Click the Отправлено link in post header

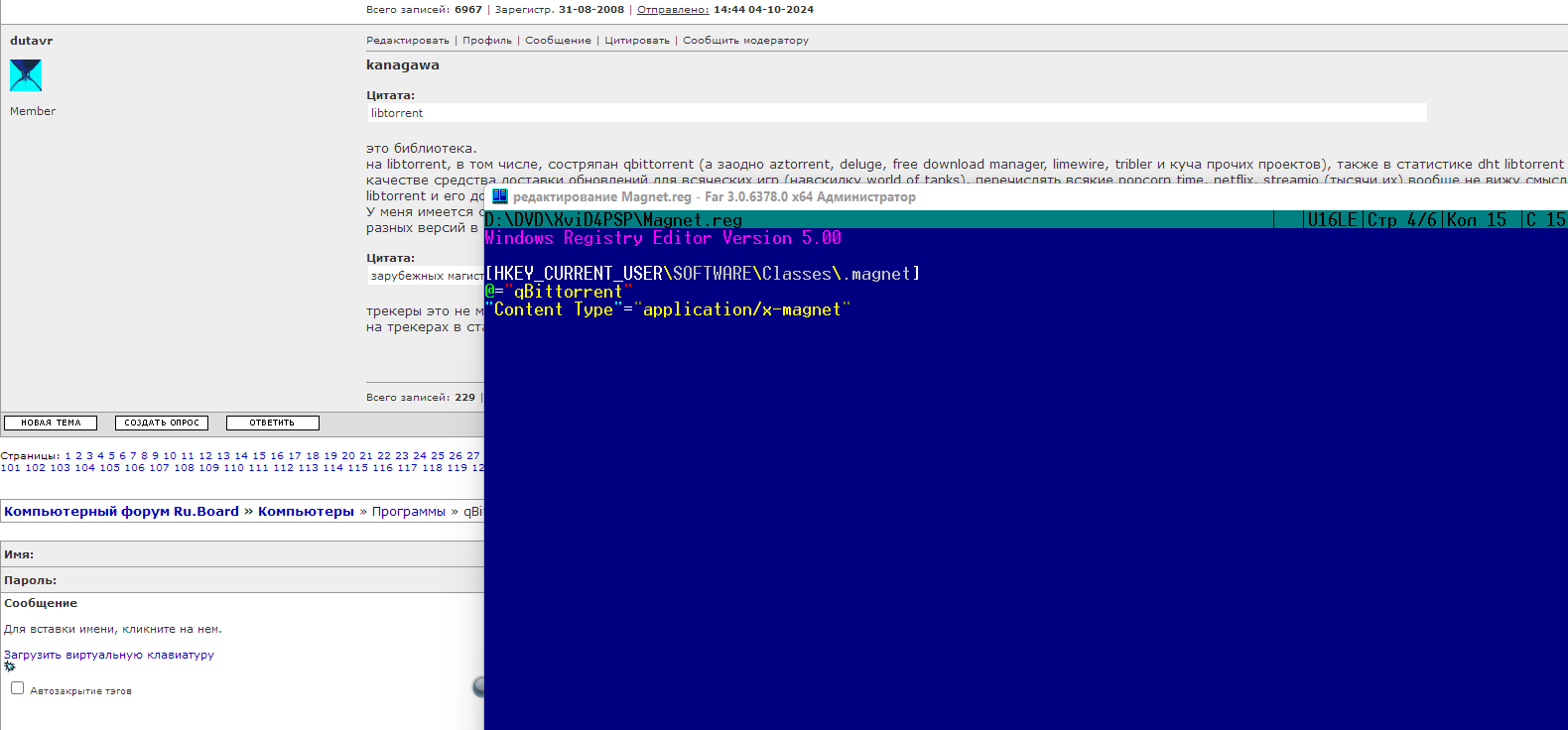[x=672, y=10]
